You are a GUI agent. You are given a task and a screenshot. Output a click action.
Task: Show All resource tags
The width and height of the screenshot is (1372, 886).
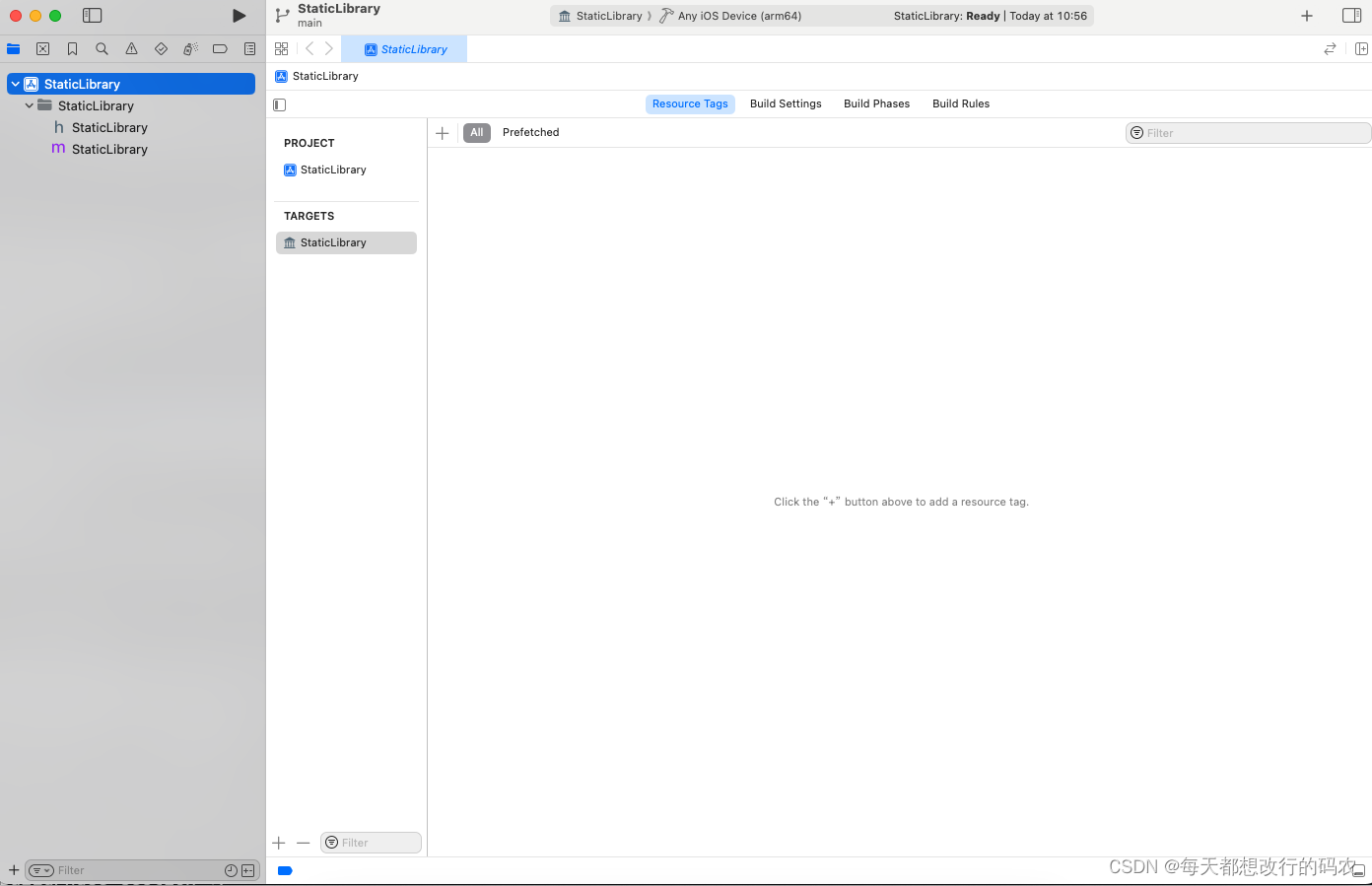477,132
